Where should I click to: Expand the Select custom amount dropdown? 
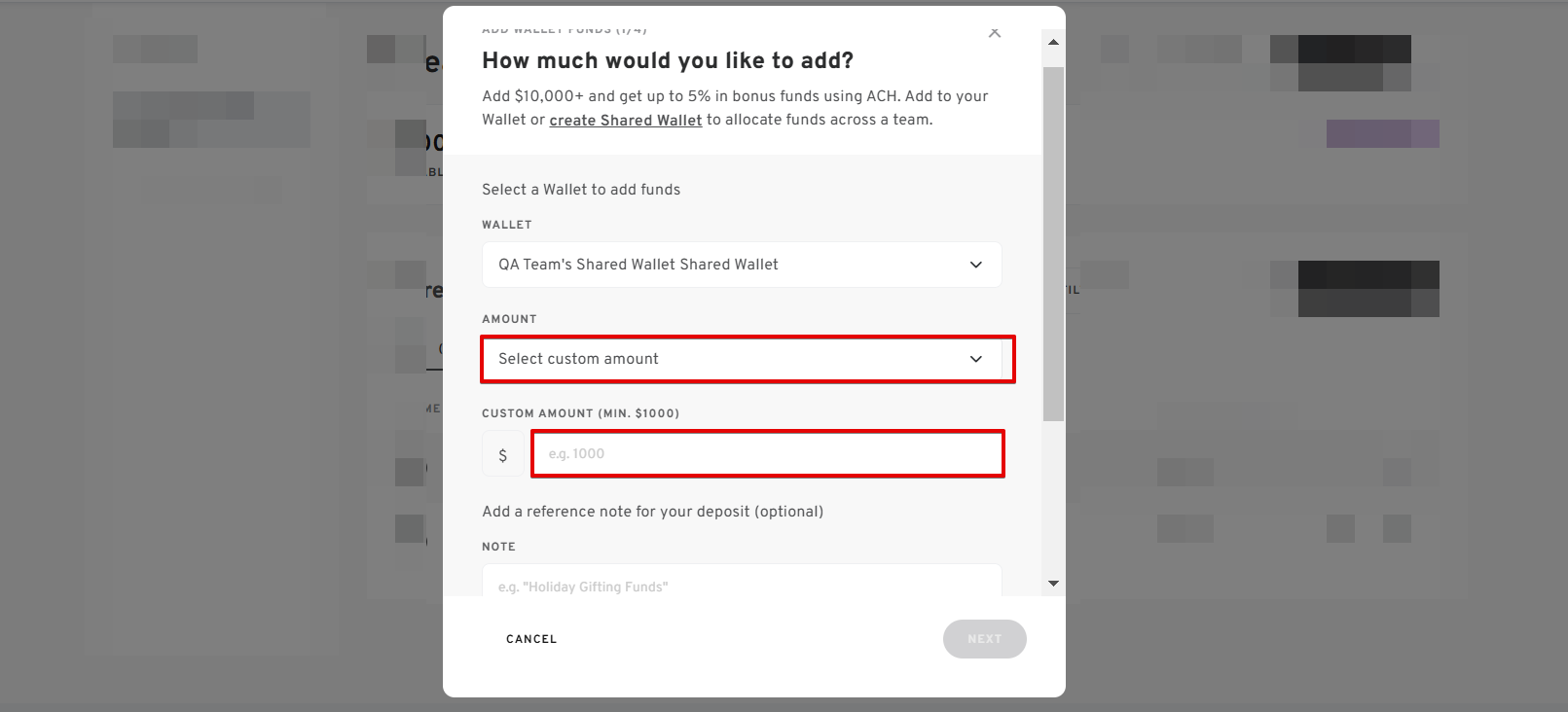742,359
